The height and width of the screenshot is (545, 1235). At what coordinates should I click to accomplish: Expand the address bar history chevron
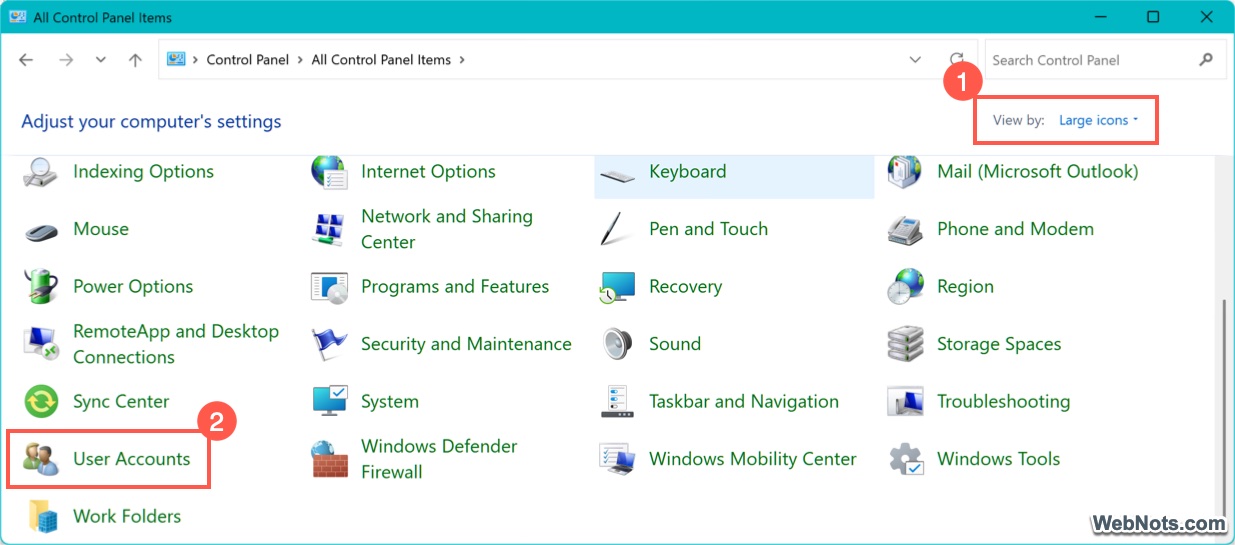tap(915, 60)
